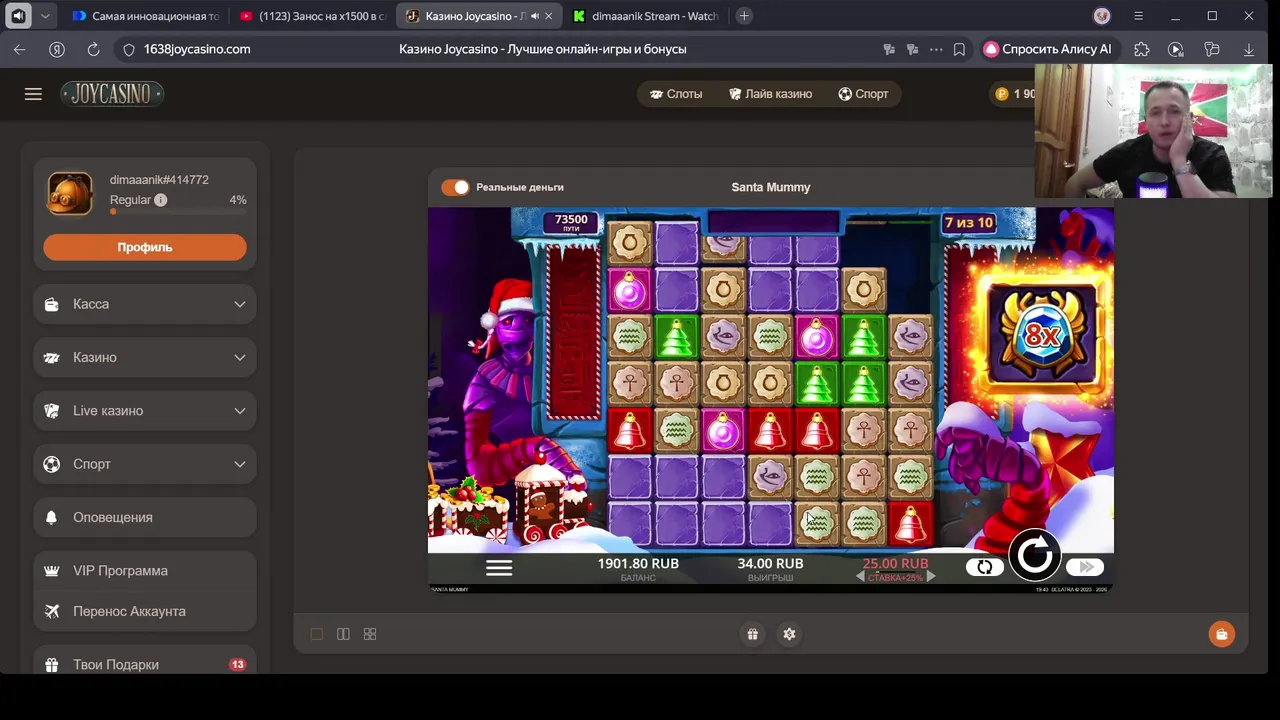Open the Спорт section in the top navigation
This screenshot has height=720, width=1280.
[863, 94]
